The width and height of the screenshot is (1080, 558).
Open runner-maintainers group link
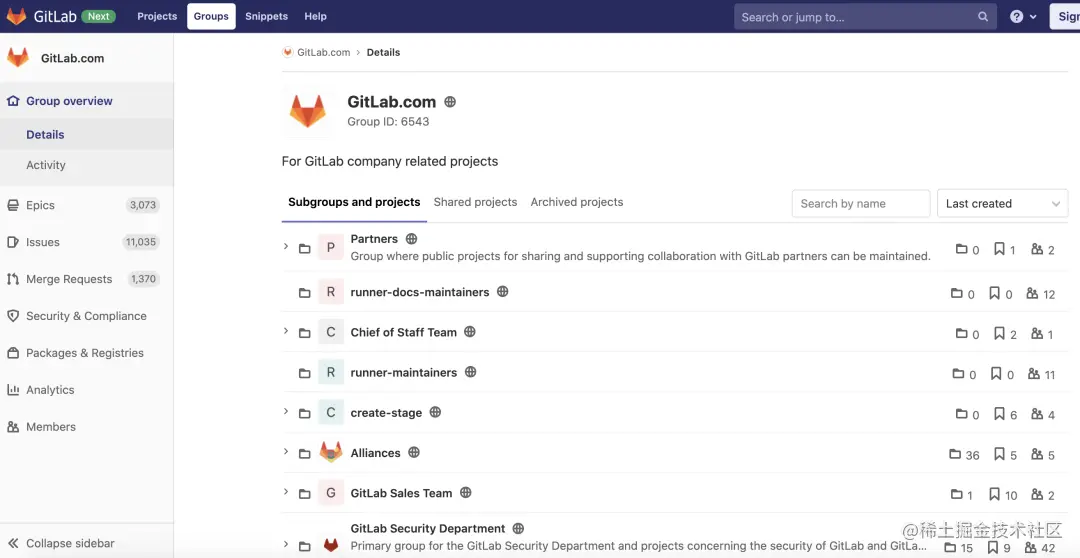coord(404,373)
